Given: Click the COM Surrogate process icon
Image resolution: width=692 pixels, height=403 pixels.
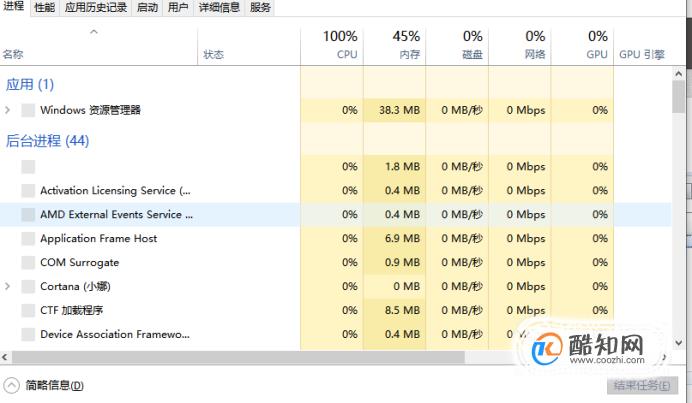Looking at the screenshot, I should click(x=28, y=262).
